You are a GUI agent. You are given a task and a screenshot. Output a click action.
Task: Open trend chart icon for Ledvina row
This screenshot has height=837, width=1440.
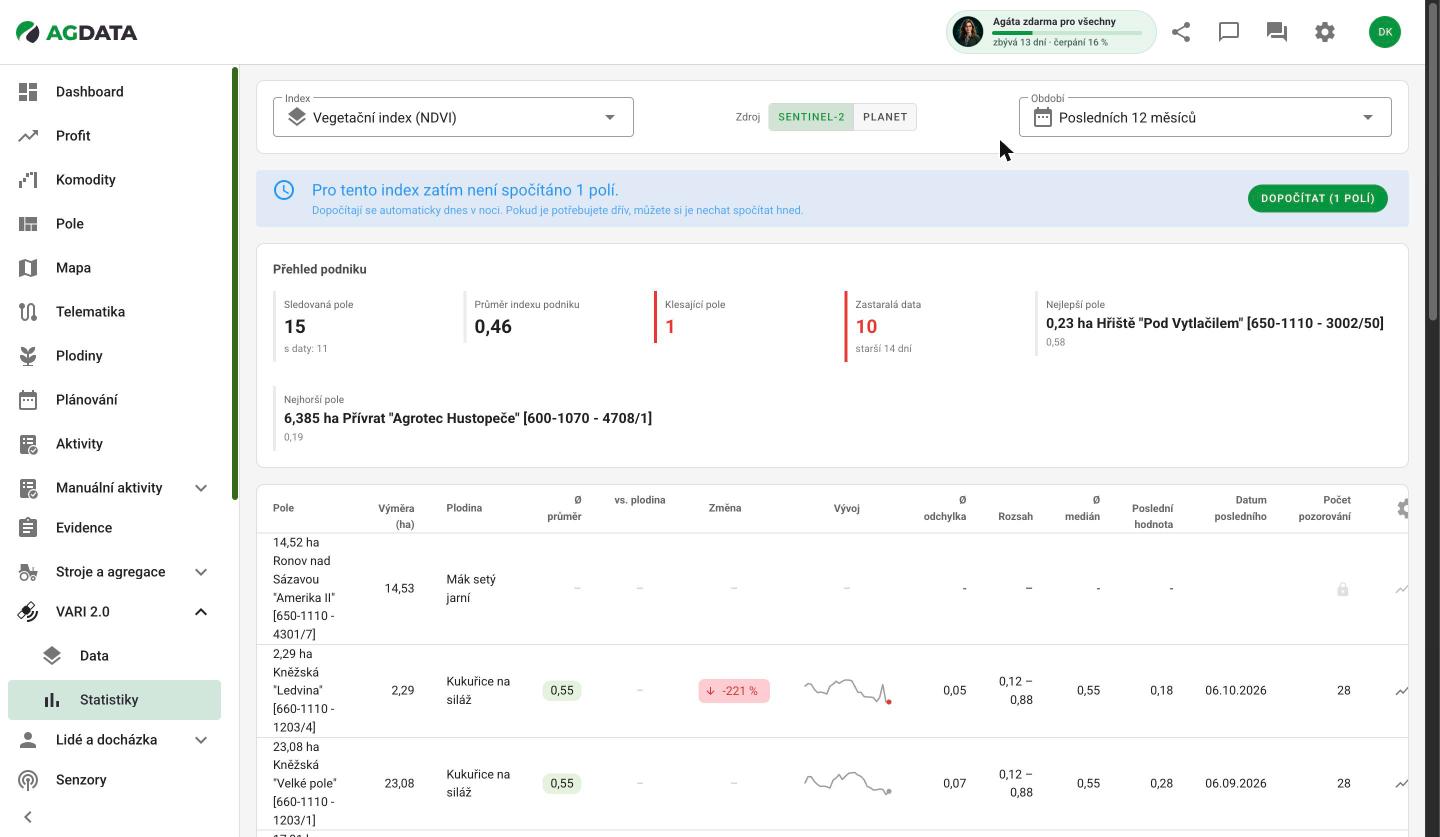pos(1401,691)
